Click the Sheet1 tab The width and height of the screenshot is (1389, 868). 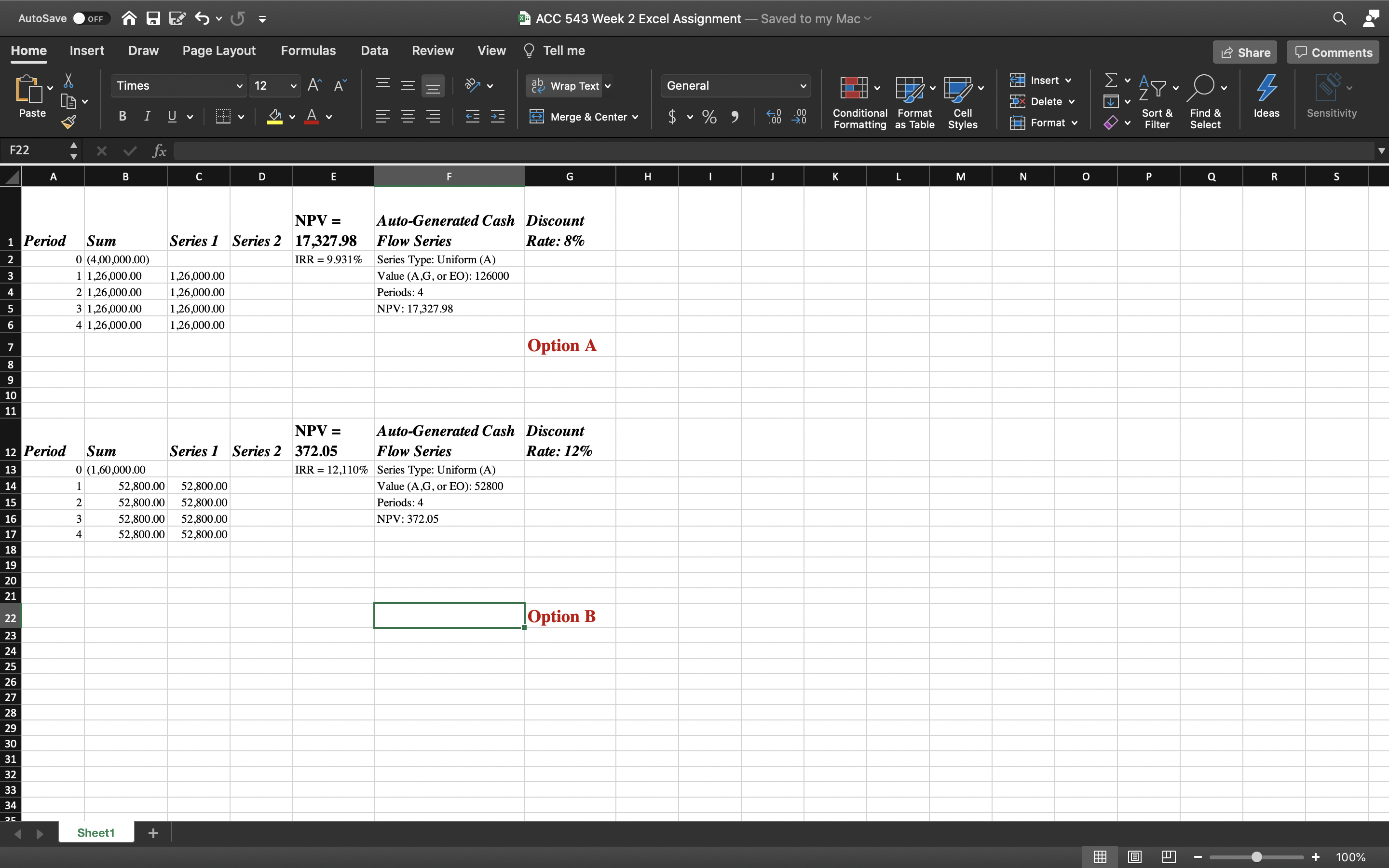pos(95,832)
